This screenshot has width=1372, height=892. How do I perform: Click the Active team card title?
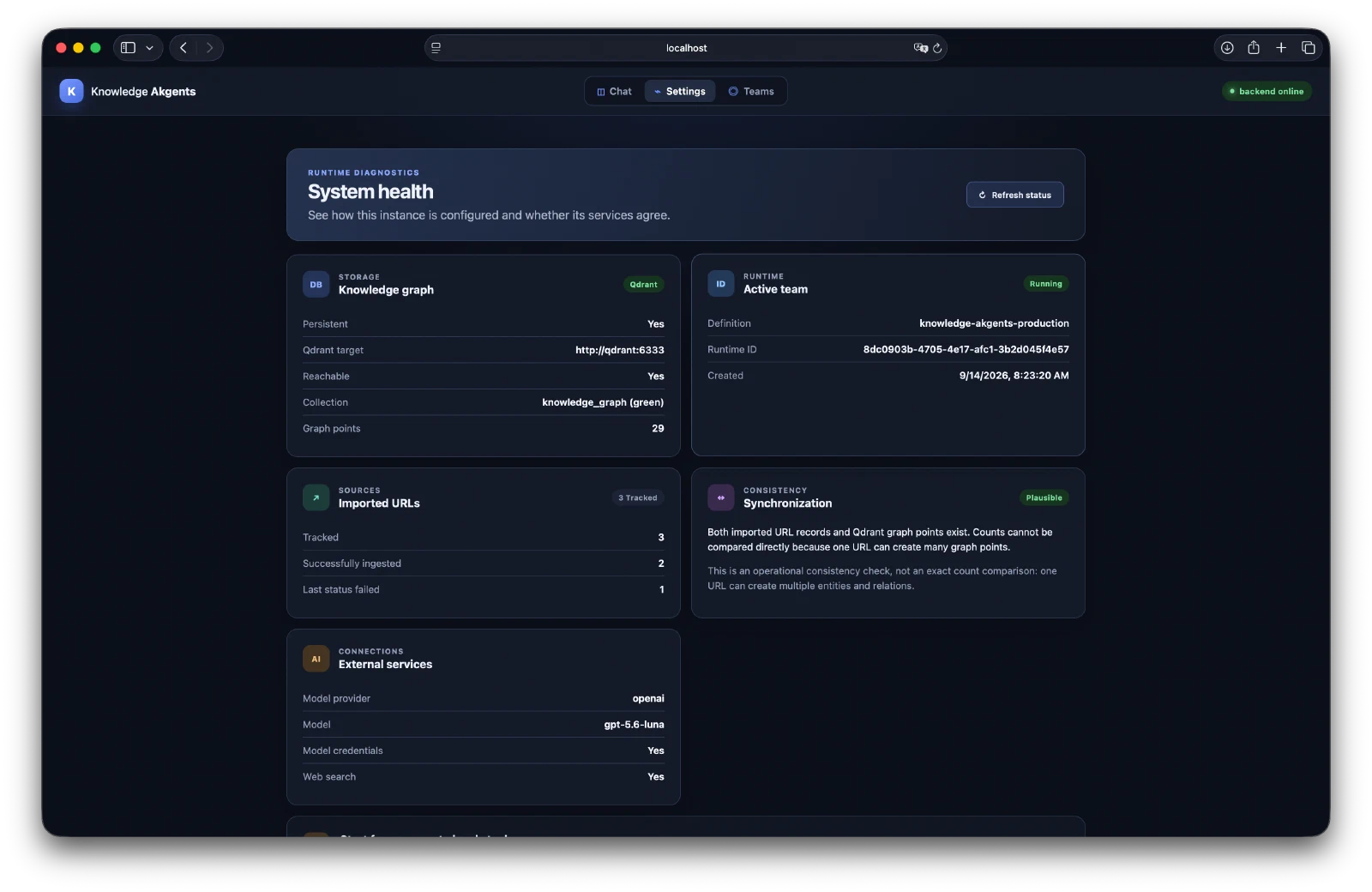pyautogui.click(x=775, y=289)
